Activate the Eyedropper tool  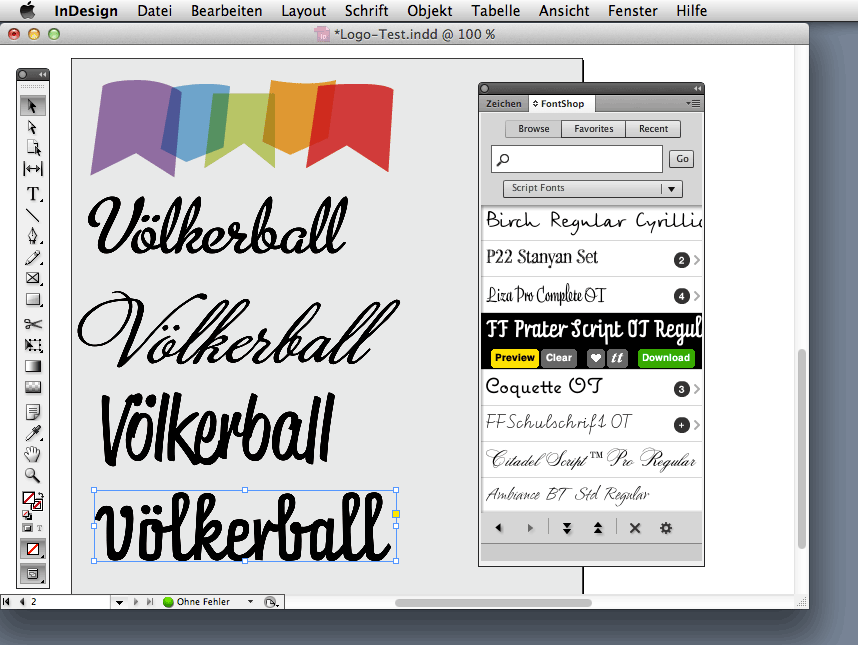pyautogui.click(x=33, y=433)
